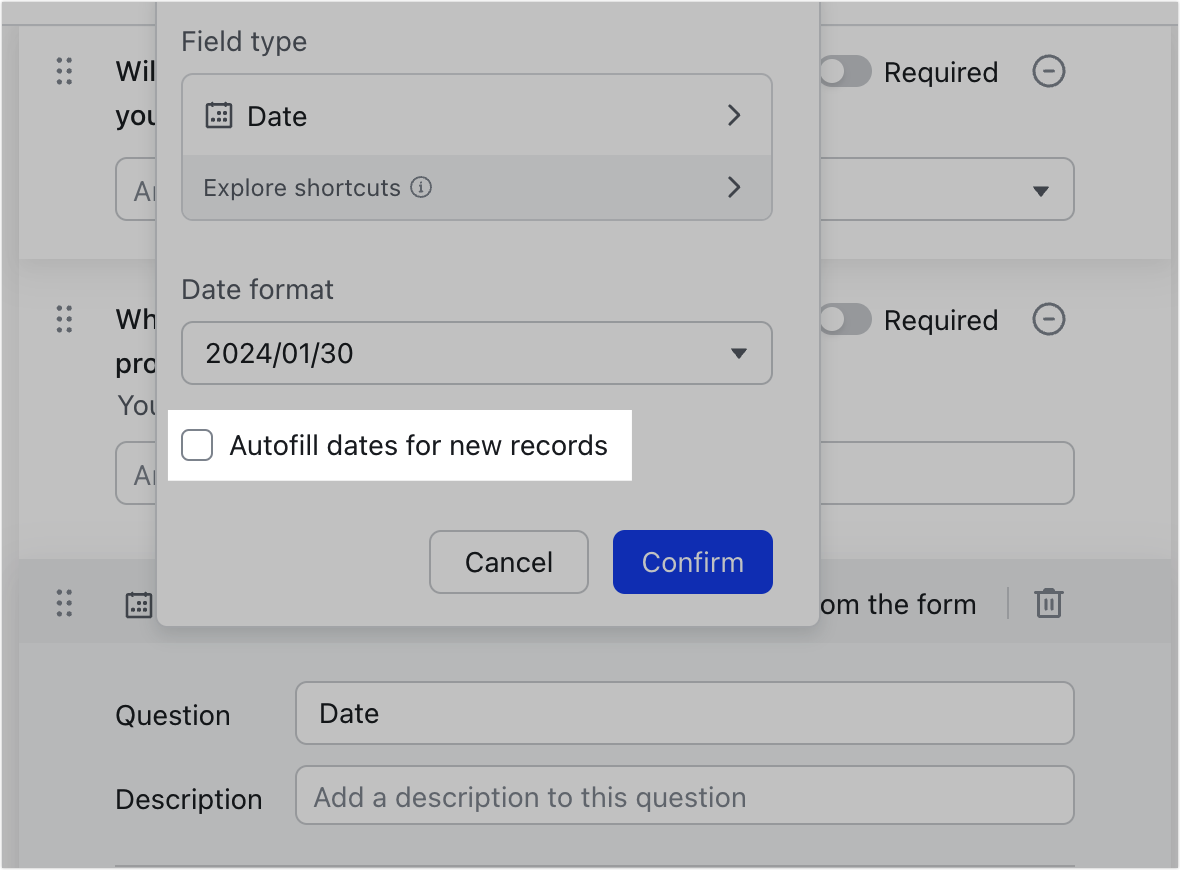This screenshot has height=870, width=1180.
Task: Click the info icon next to Explore shortcuts
Action: pos(422,187)
